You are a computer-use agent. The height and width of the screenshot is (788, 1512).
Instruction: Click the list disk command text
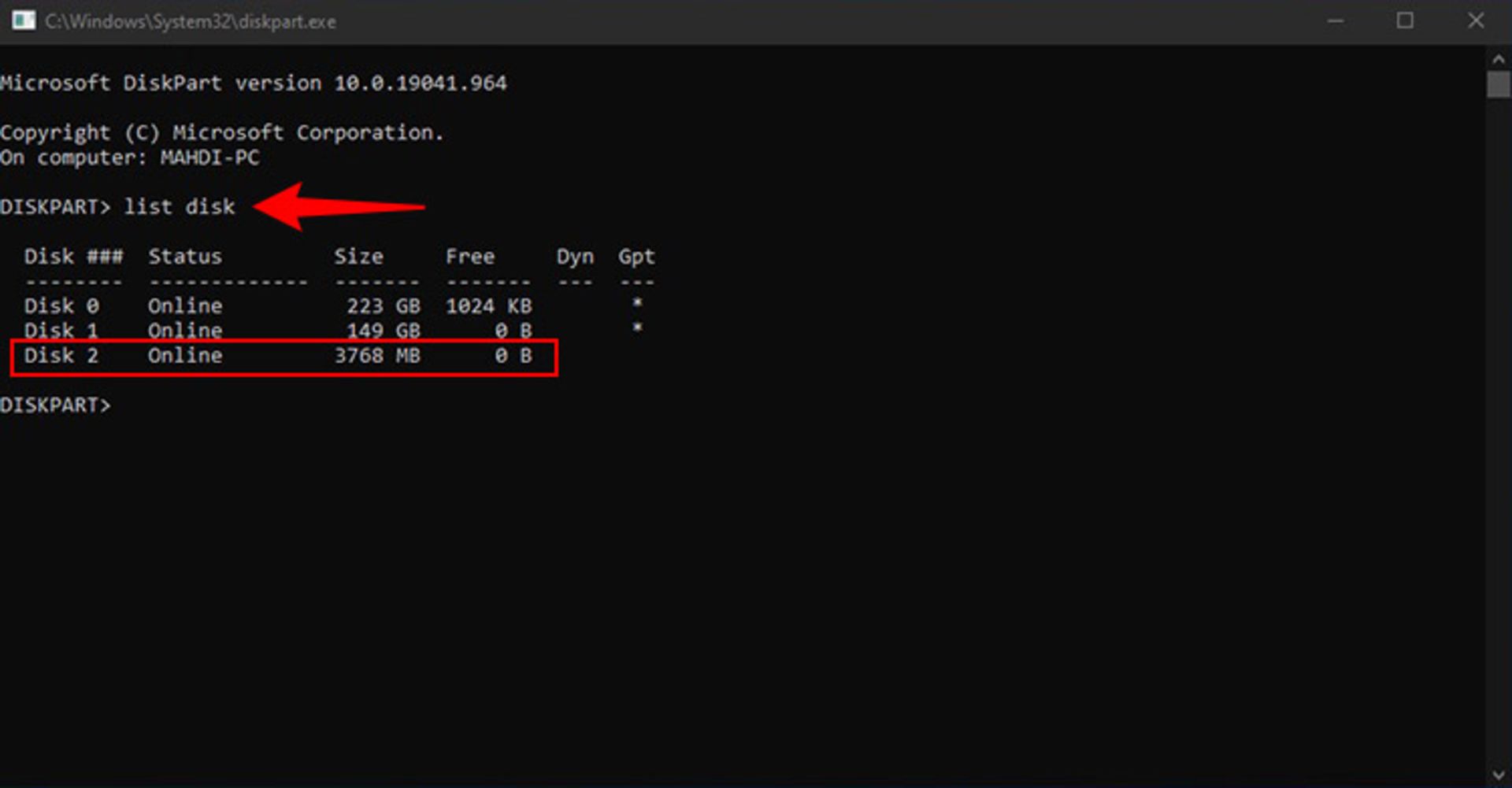(178, 206)
